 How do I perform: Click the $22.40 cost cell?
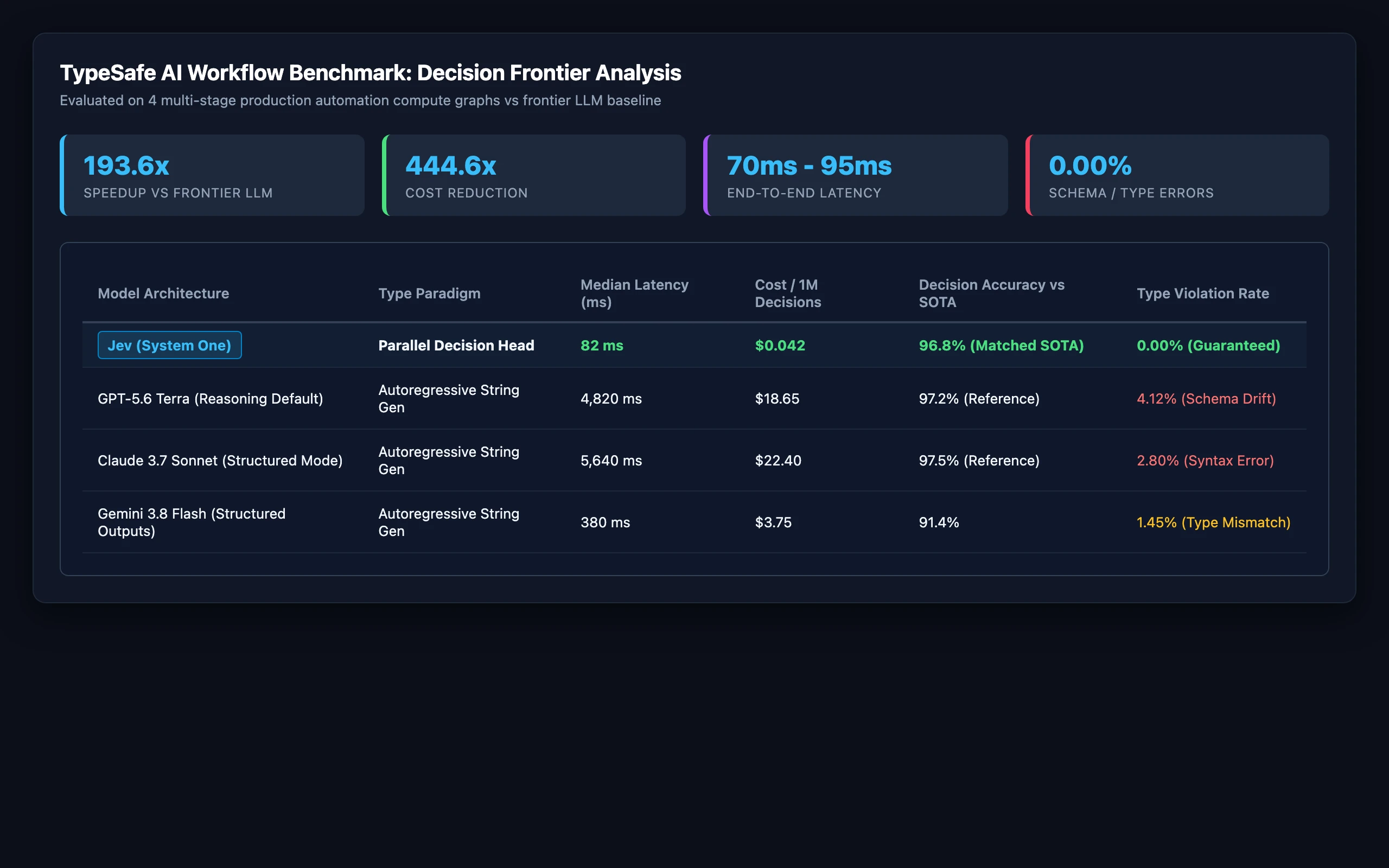tap(778, 461)
